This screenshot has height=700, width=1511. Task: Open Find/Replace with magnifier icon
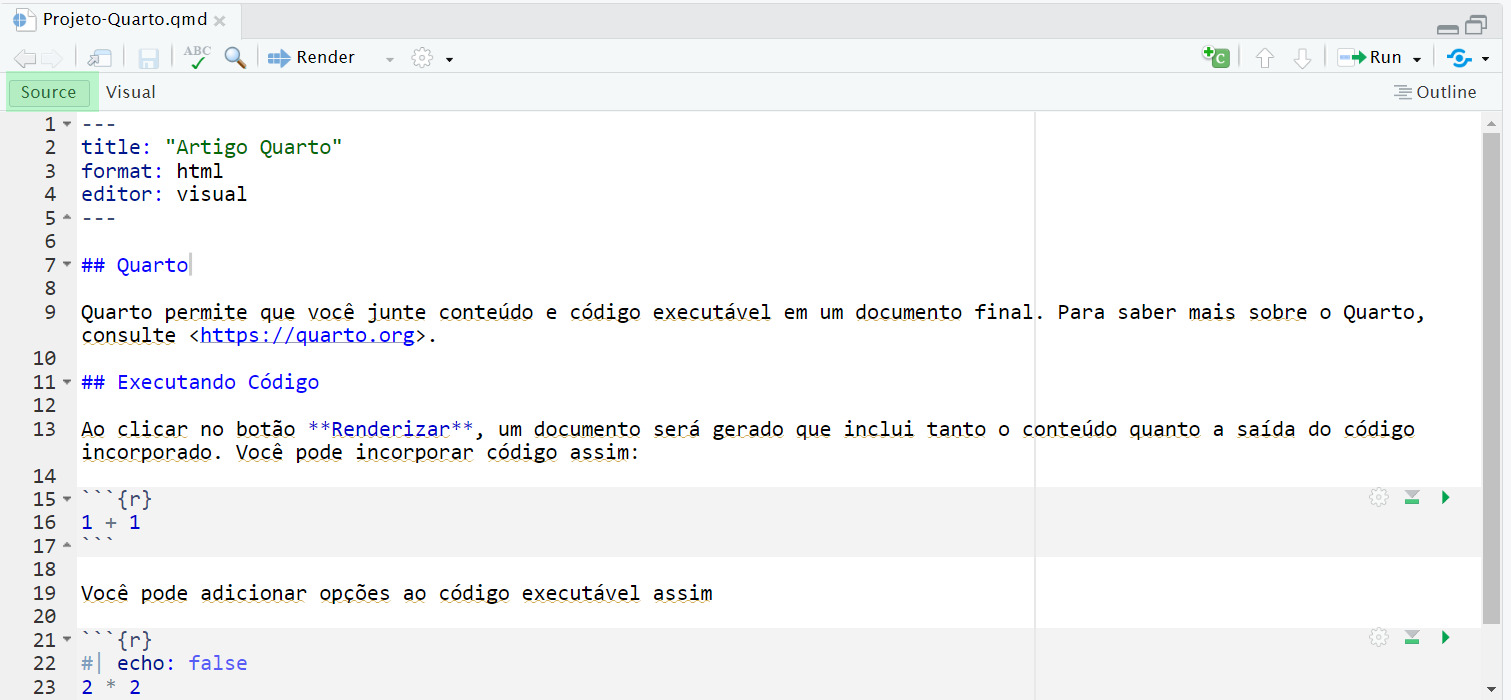click(235, 58)
